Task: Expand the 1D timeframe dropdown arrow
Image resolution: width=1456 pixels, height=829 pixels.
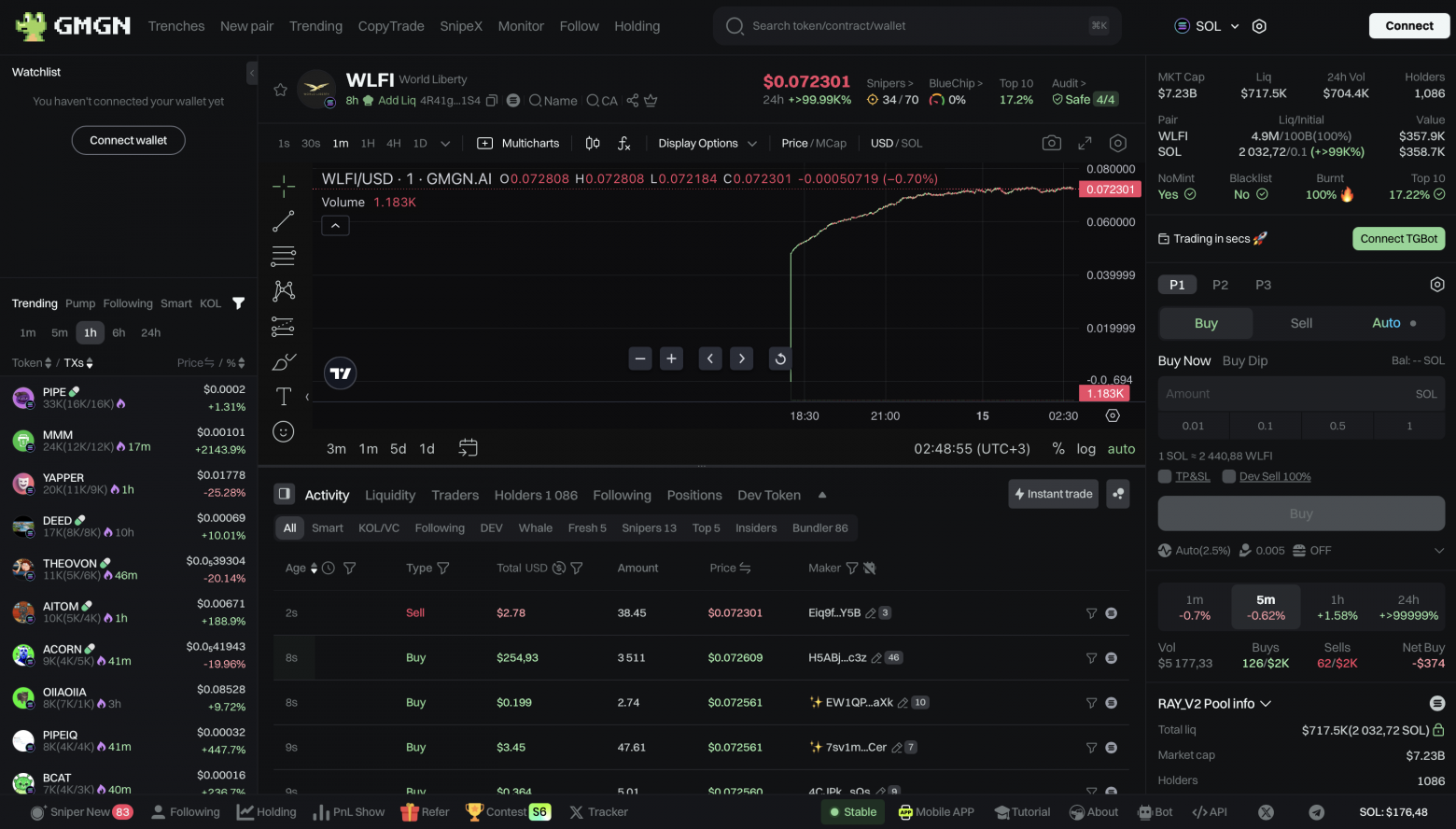Action: coord(445,143)
